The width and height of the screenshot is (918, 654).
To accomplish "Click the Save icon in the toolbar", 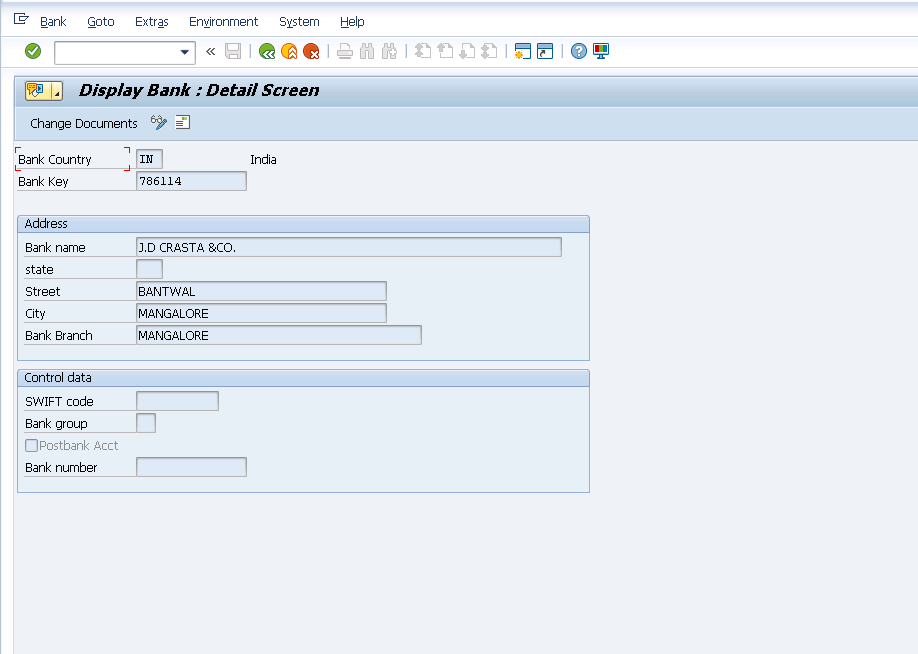I will [233, 51].
